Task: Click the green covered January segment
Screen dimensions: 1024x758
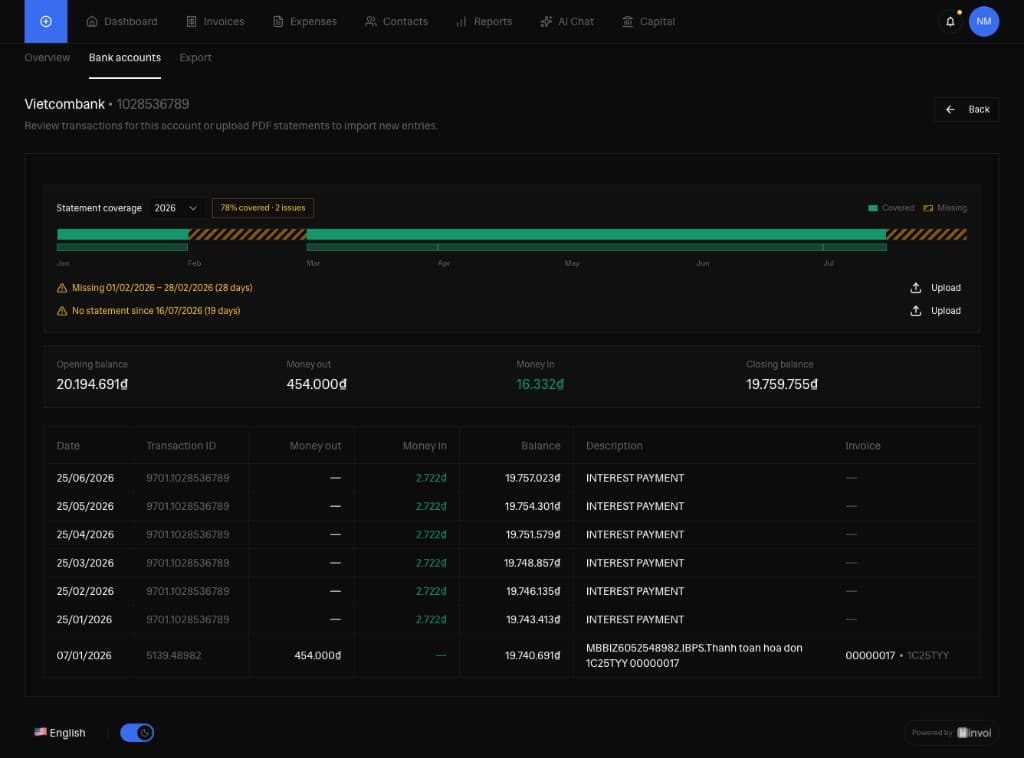Action: pyautogui.click(x=123, y=234)
